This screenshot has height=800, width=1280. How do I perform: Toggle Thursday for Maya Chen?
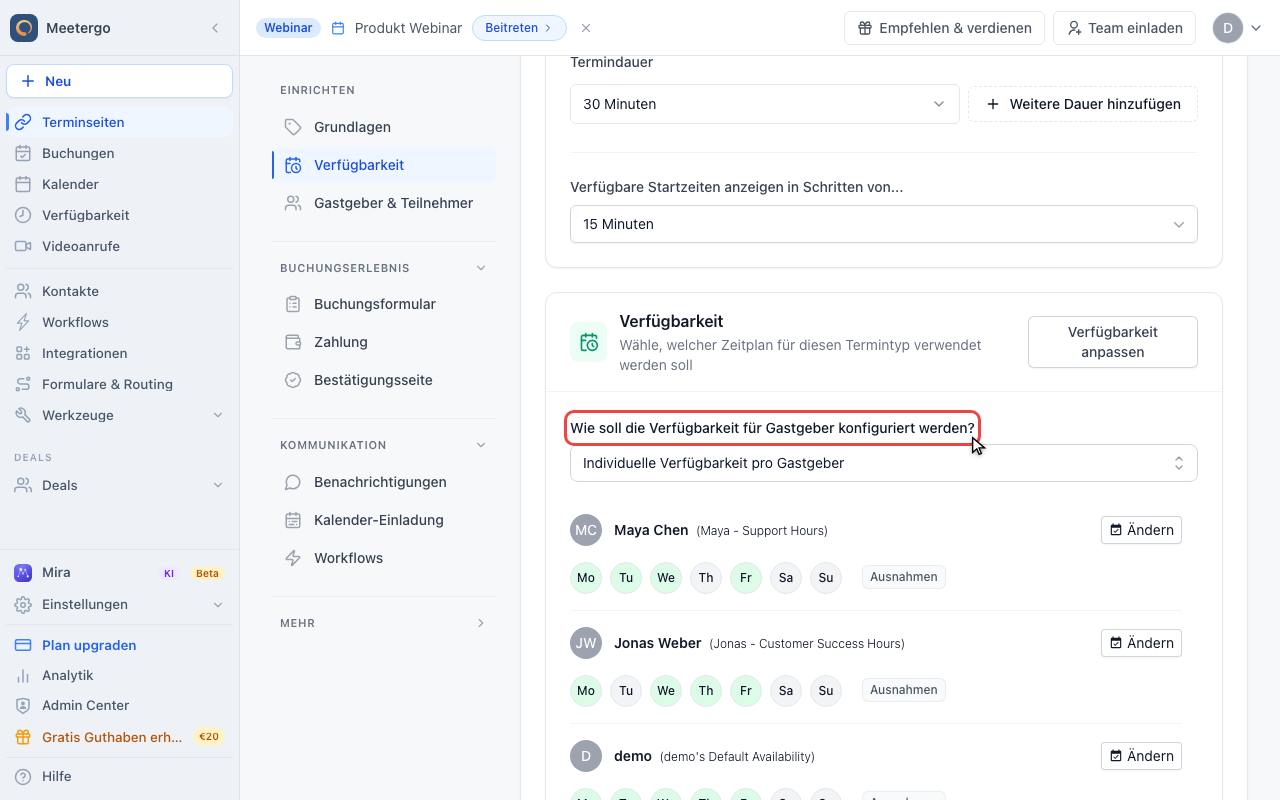click(706, 577)
